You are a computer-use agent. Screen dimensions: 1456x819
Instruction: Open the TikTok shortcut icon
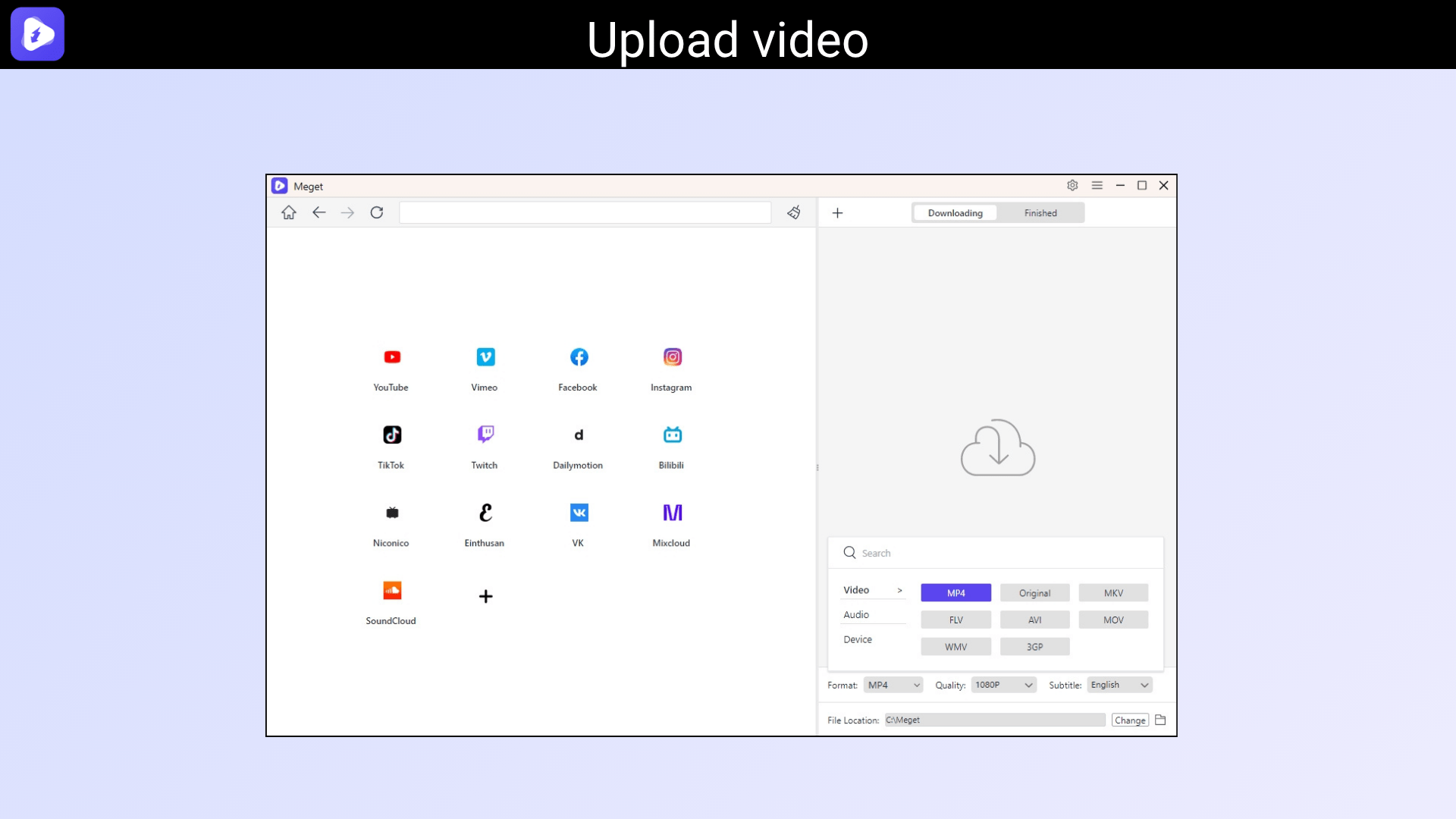[392, 435]
